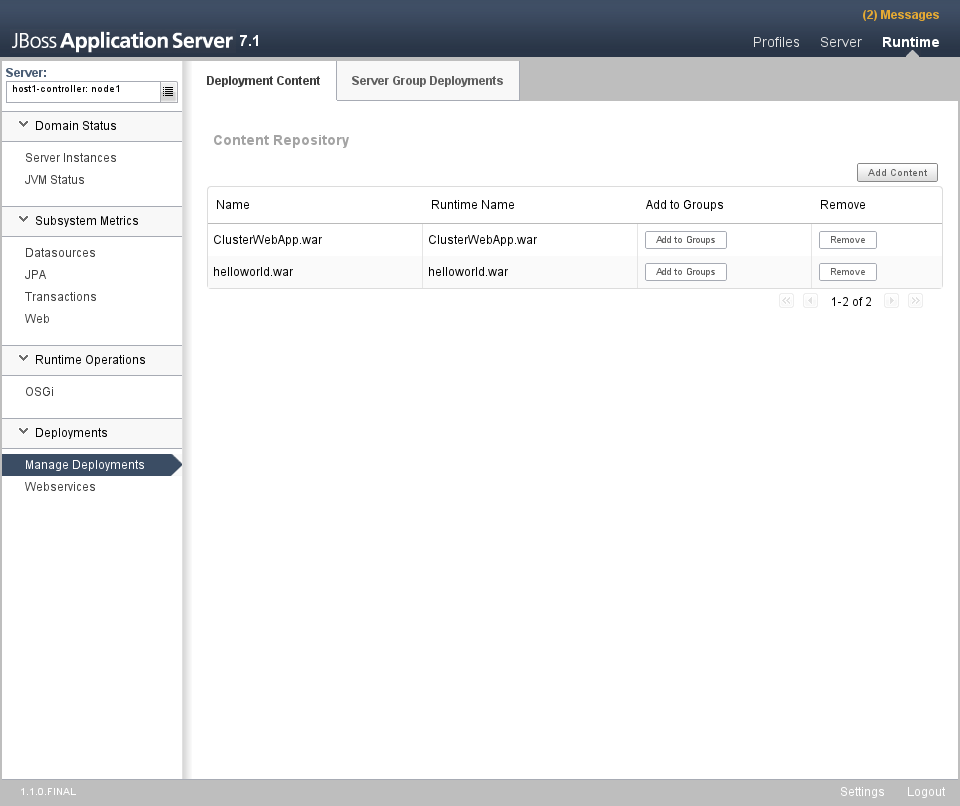Go to previous page of content table
The image size is (960, 806).
(x=810, y=301)
